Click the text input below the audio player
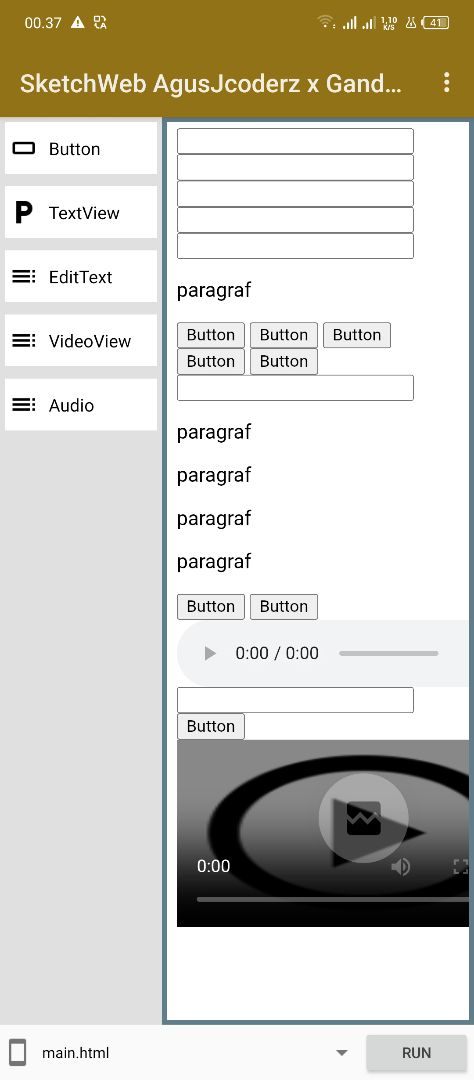The height and width of the screenshot is (1080, 474). [295, 700]
